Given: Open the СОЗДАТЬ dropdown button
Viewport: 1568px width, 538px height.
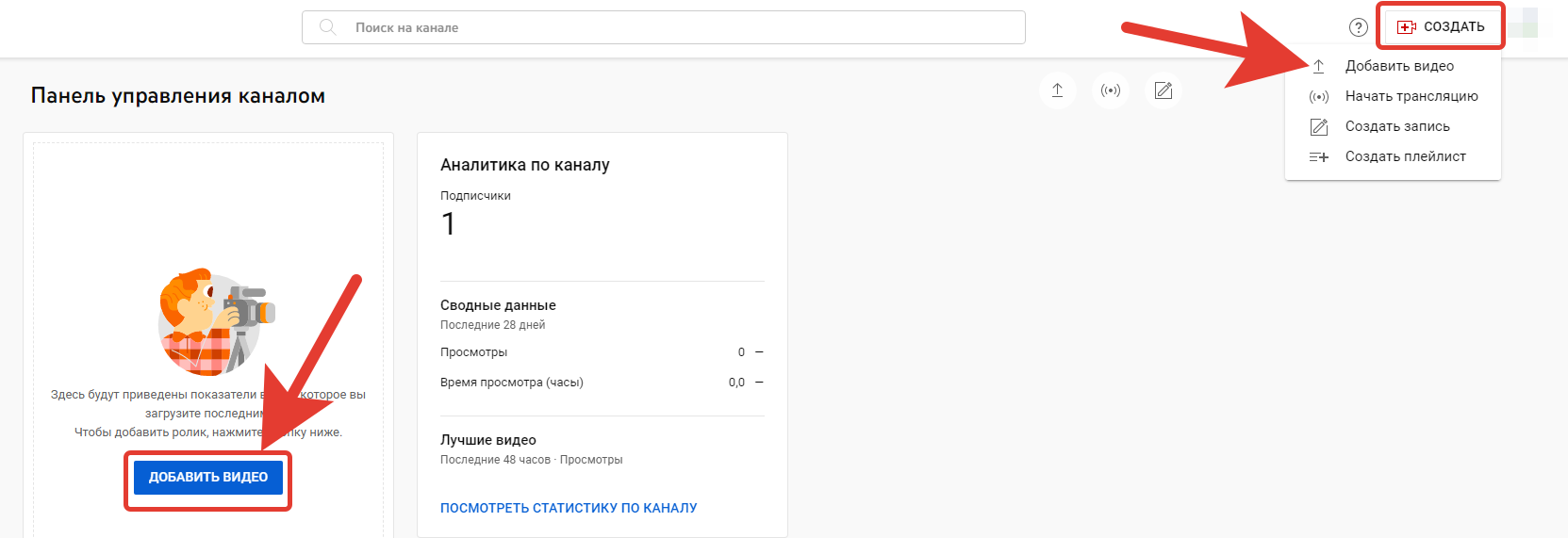Looking at the screenshot, I should tap(1441, 26).
